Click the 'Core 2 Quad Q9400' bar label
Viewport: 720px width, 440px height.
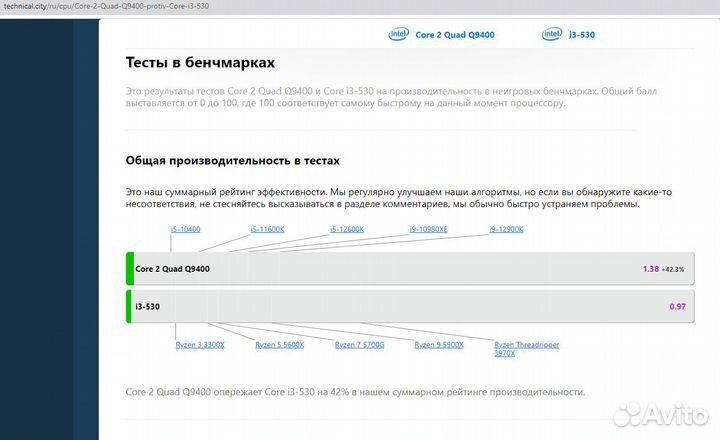(x=172, y=269)
